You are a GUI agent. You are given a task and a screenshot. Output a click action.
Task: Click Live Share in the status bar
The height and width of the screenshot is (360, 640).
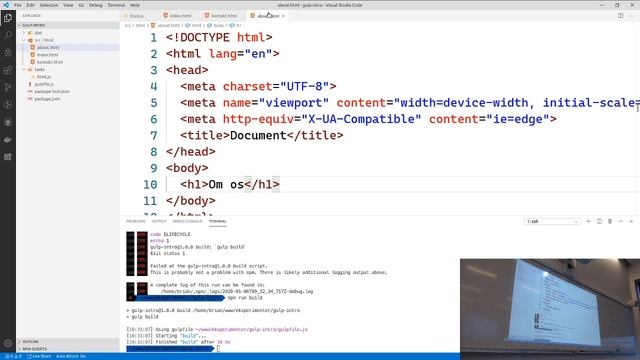(39, 356)
